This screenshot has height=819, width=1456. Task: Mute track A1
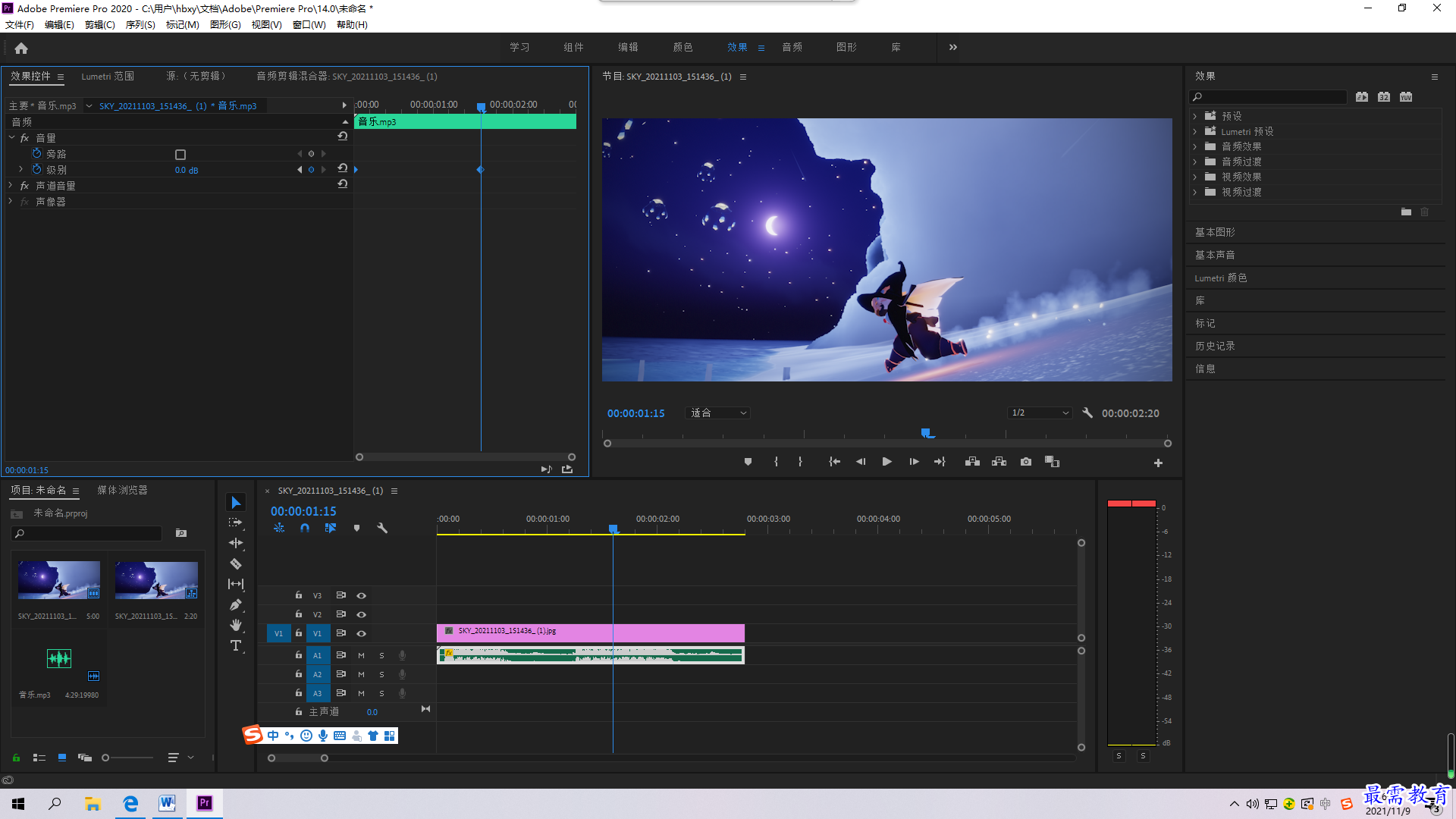tap(361, 655)
